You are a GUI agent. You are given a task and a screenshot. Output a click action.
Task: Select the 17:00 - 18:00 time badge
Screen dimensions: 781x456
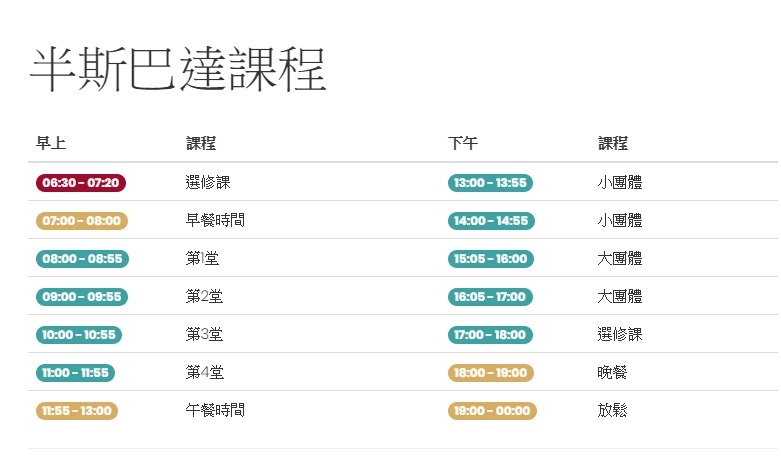490,335
